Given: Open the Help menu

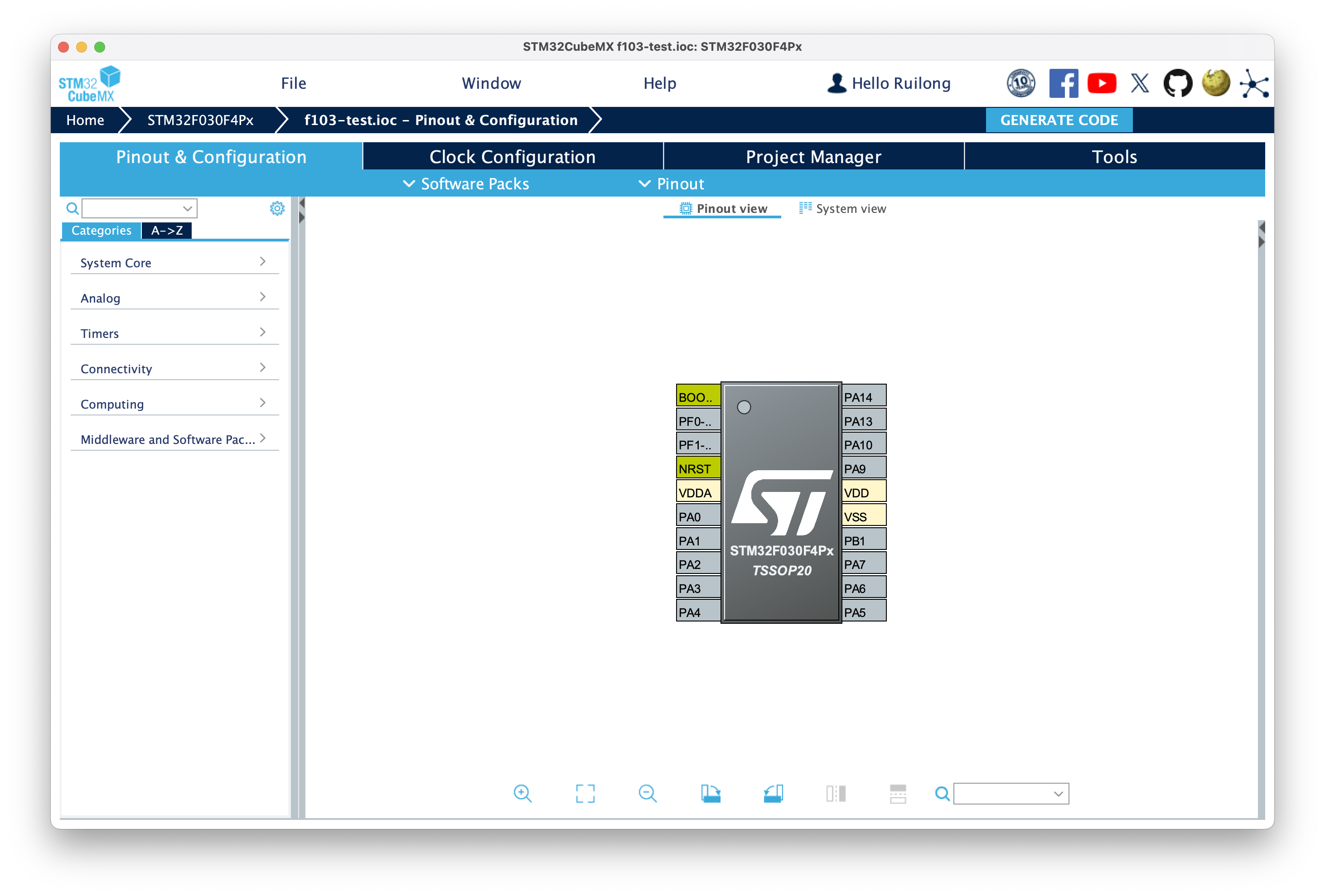Looking at the screenshot, I should tap(660, 83).
